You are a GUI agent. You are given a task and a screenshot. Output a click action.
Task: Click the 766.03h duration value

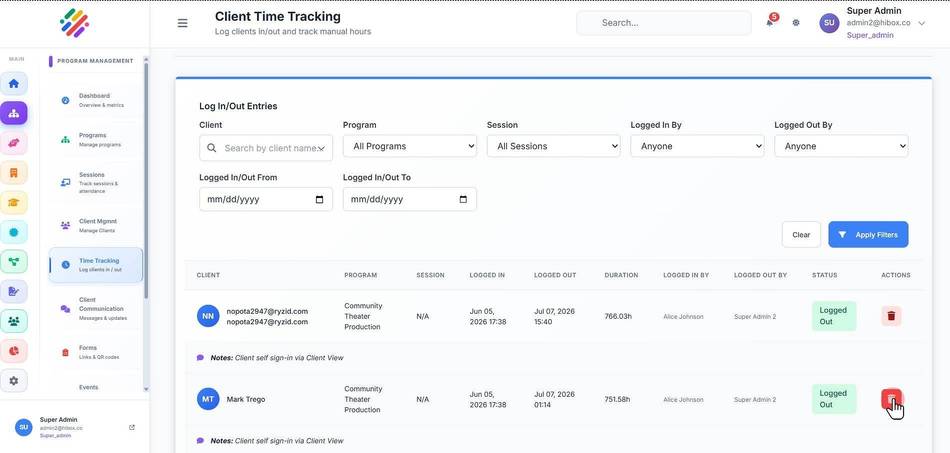click(619, 316)
